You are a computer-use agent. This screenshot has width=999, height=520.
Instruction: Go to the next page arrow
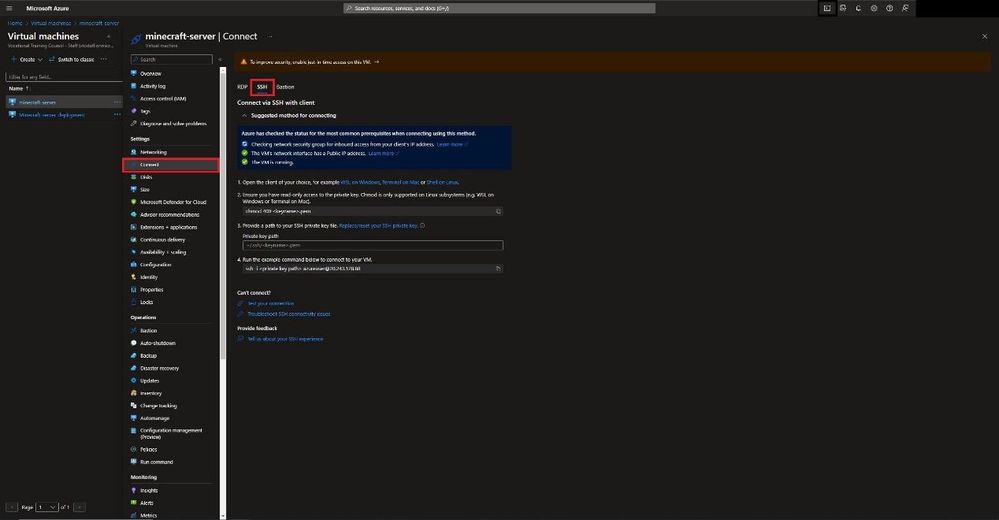coord(80,507)
